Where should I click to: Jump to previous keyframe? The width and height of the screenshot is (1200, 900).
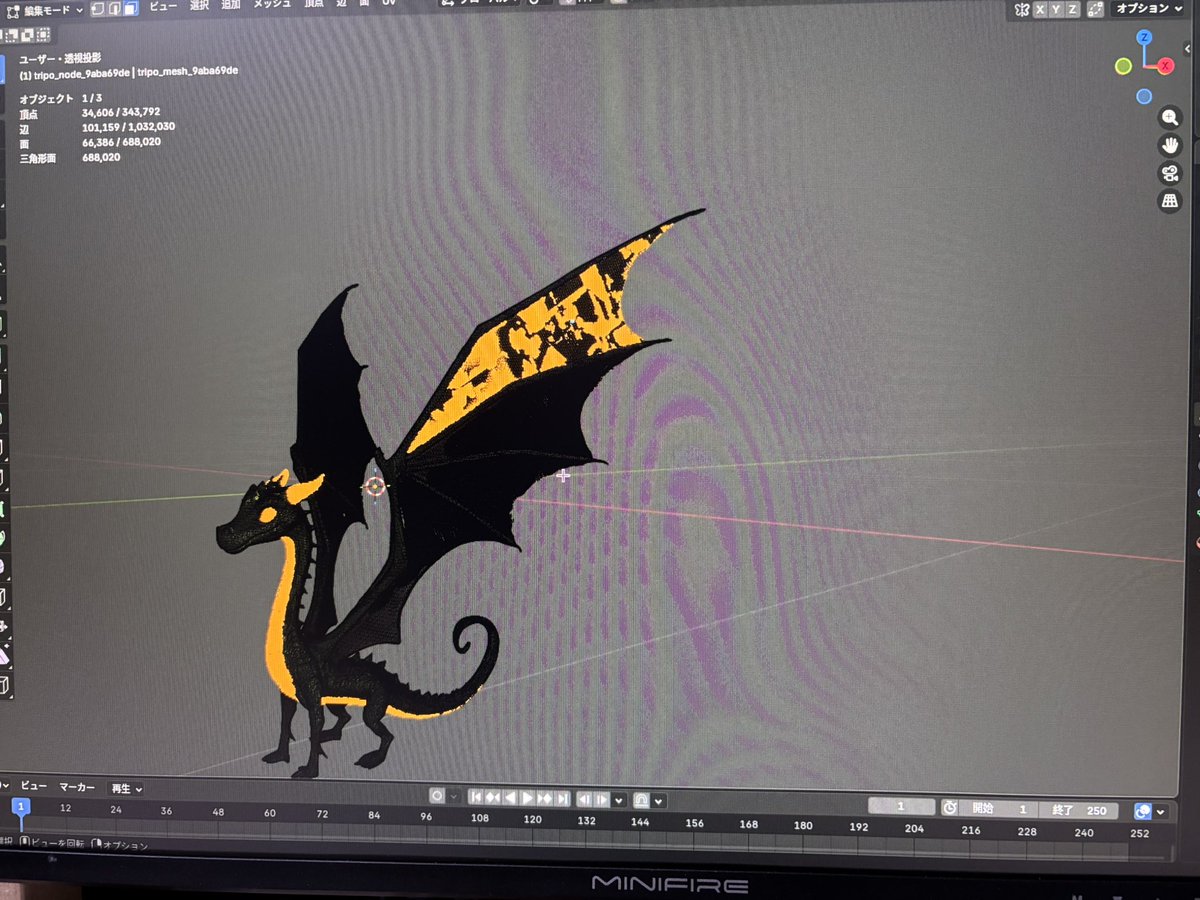493,798
